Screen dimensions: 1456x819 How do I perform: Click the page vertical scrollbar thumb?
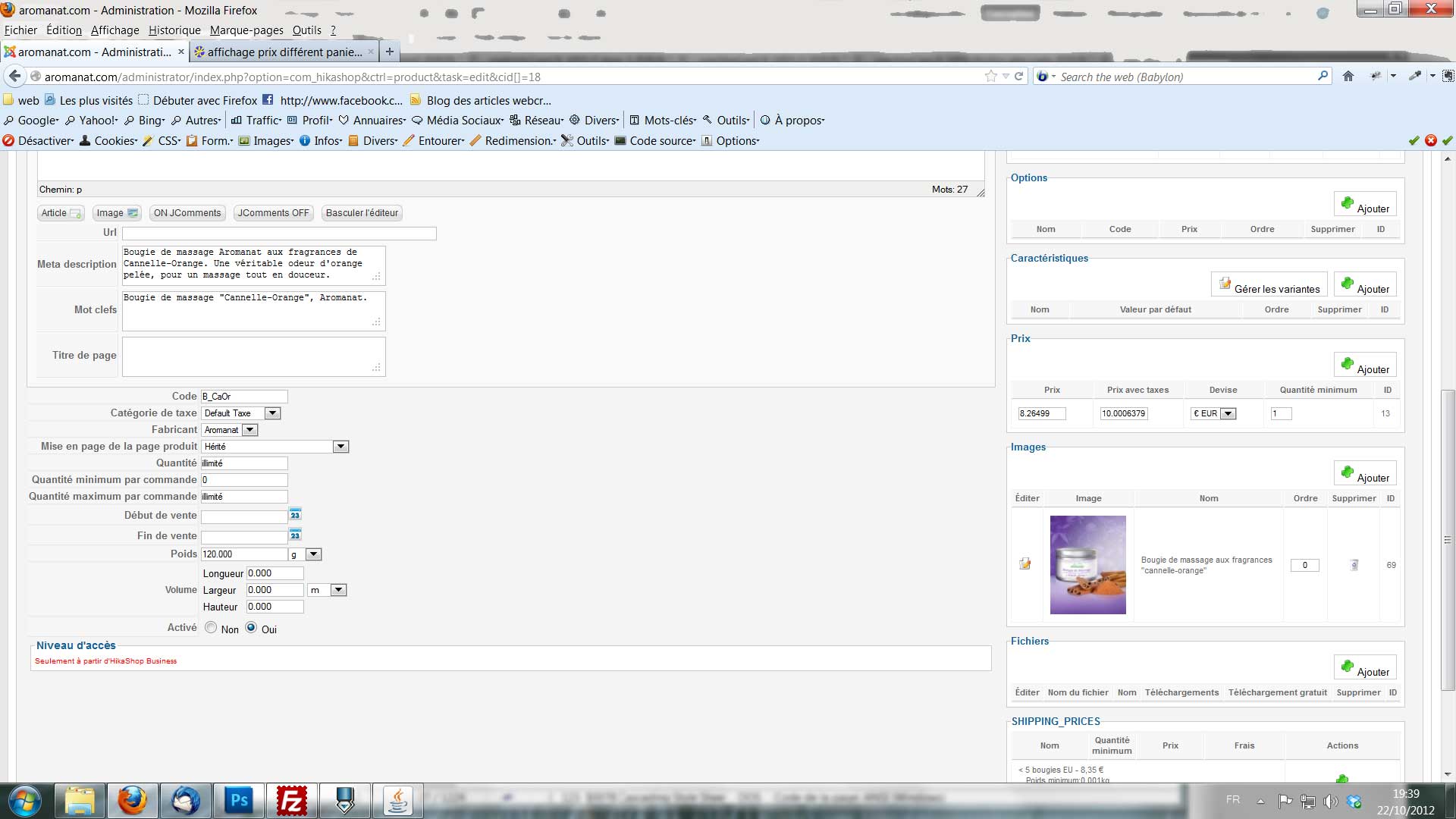pyautogui.click(x=1447, y=539)
